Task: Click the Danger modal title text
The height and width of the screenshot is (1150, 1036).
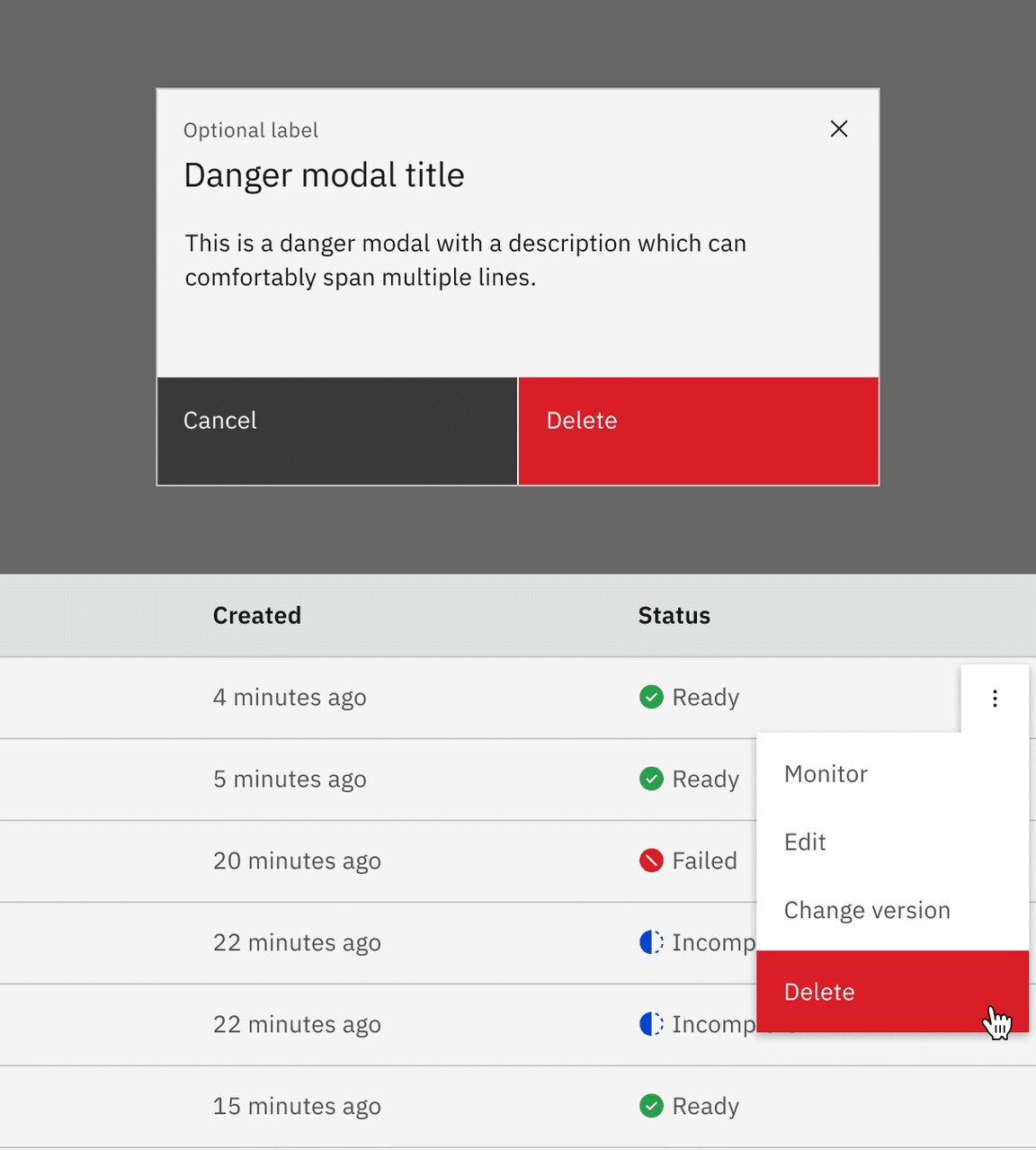Action: 324,175
